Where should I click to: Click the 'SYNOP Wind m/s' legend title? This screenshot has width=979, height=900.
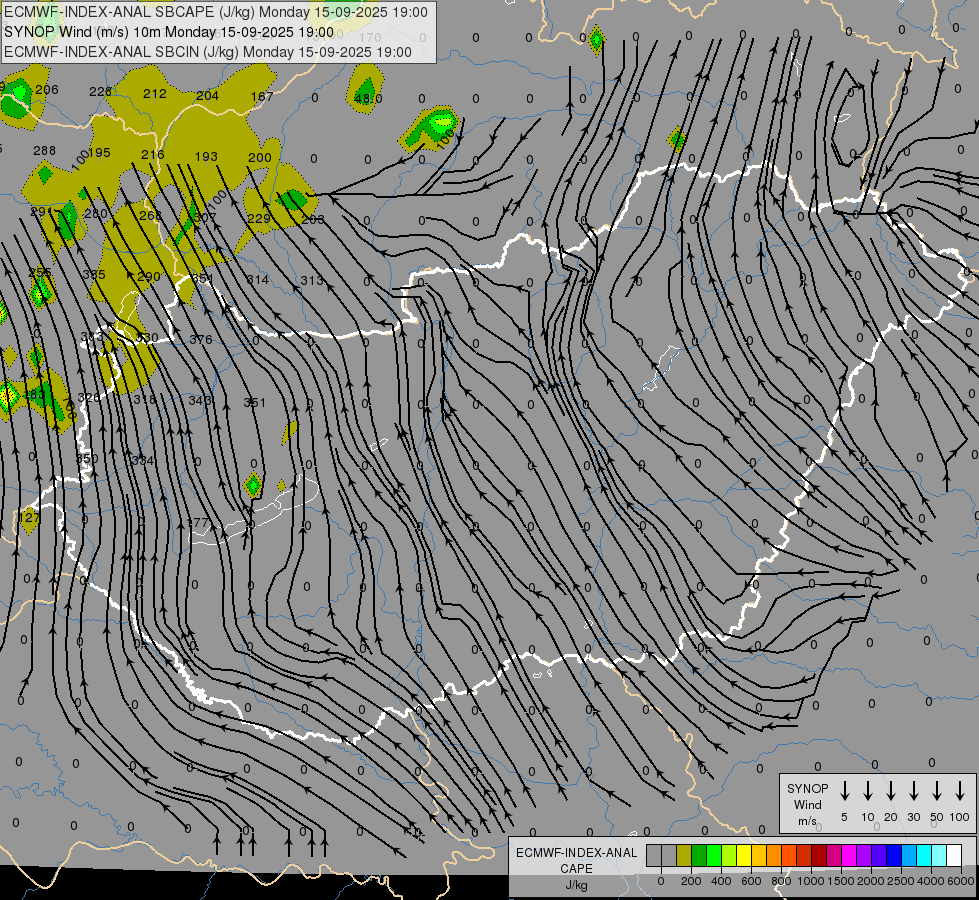pyautogui.click(x=807, y=804)
